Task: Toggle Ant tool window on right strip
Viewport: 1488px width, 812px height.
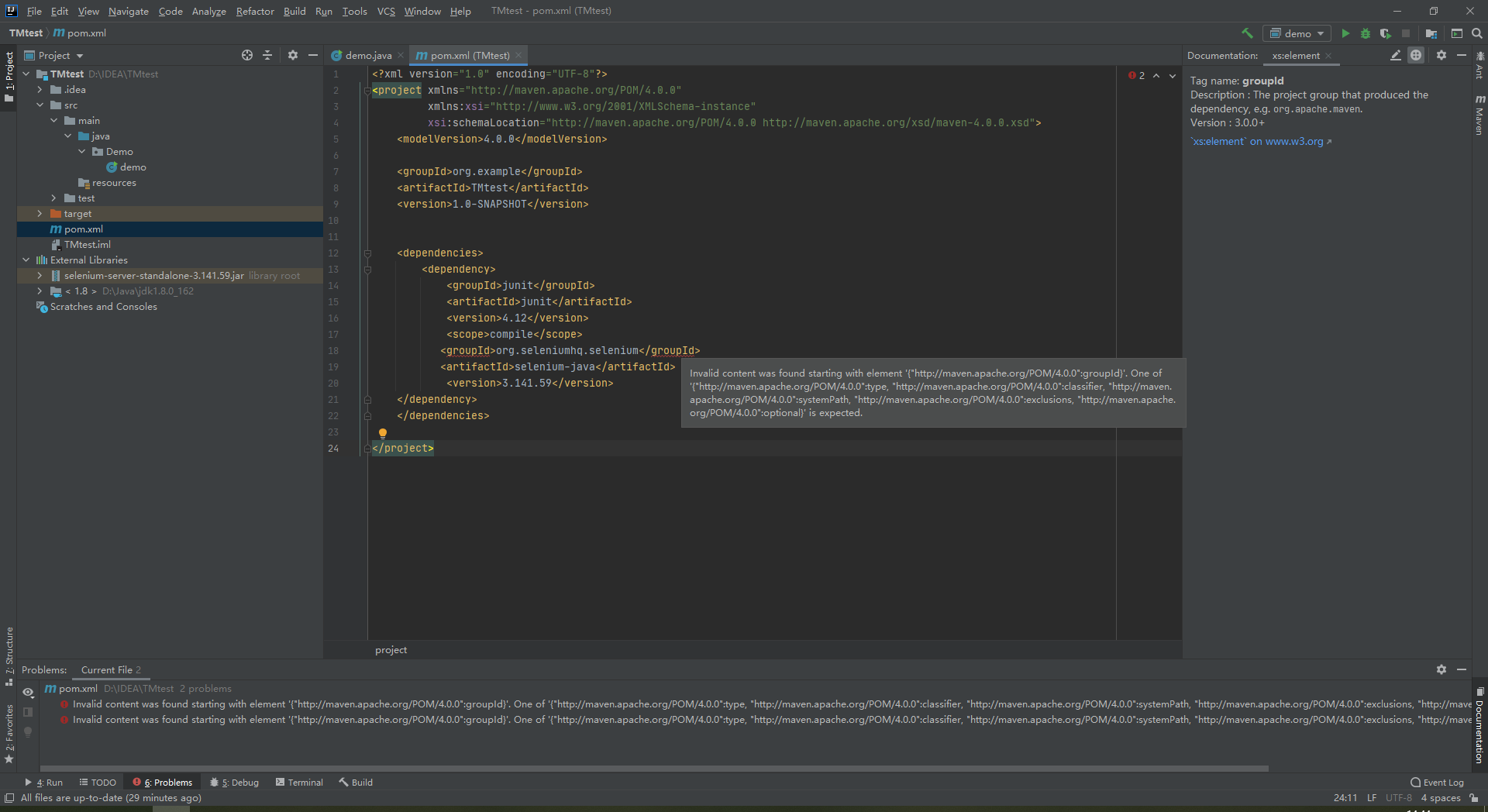Action: point(1479,64)
